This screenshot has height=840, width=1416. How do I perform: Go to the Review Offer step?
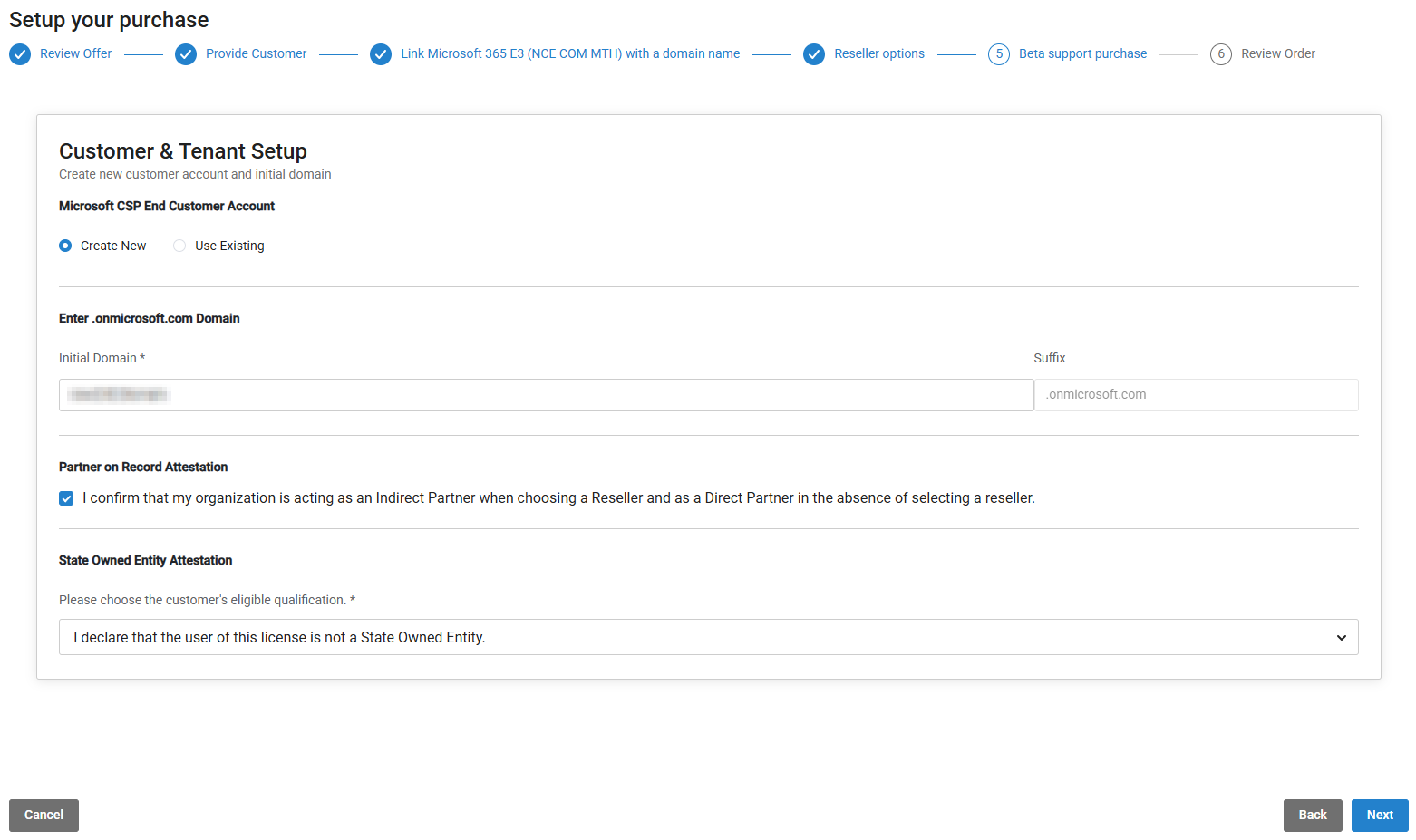click(76, 54)
